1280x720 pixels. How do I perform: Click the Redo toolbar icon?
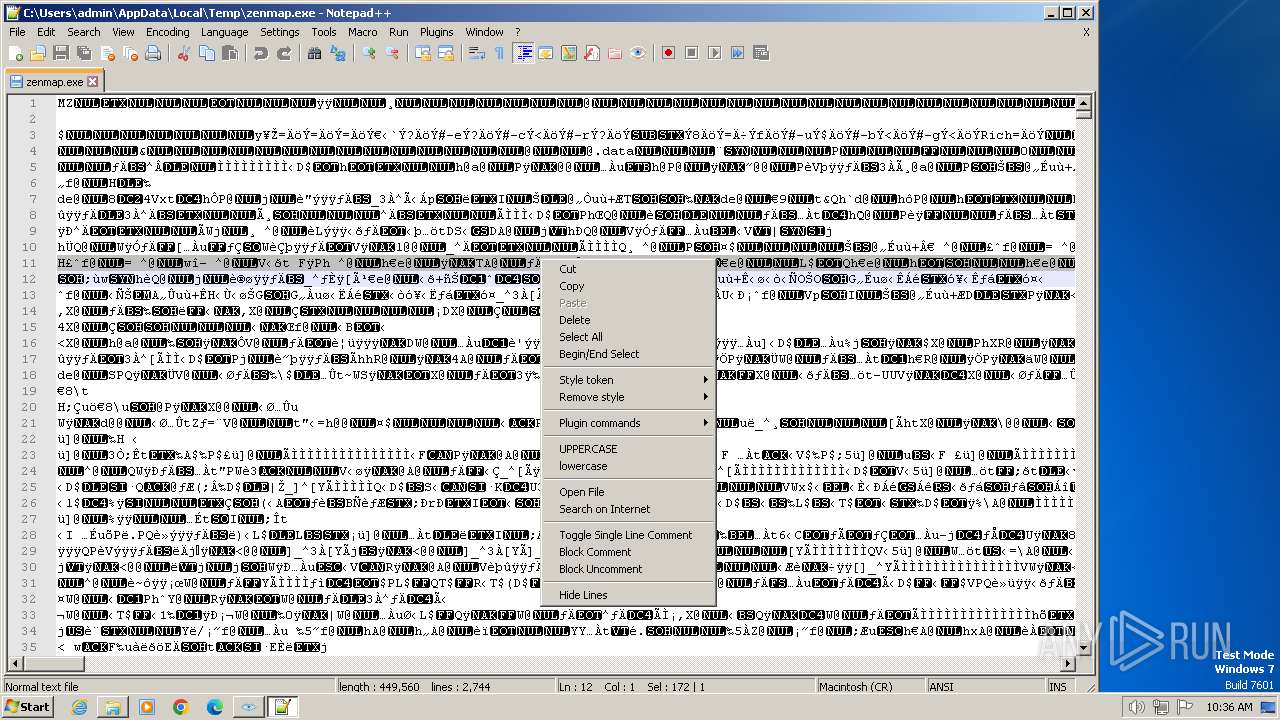(x=284, y=53)
